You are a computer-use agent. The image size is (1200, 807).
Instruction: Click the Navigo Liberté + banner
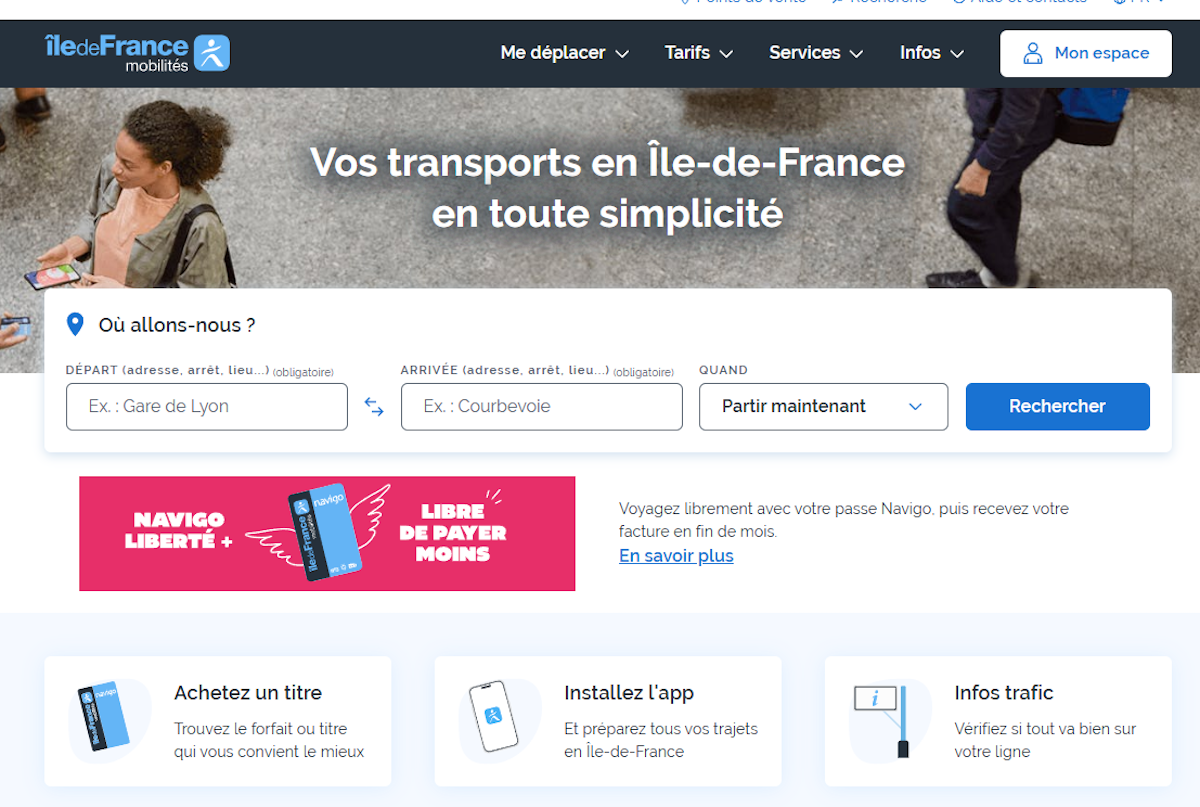(327, 534)
